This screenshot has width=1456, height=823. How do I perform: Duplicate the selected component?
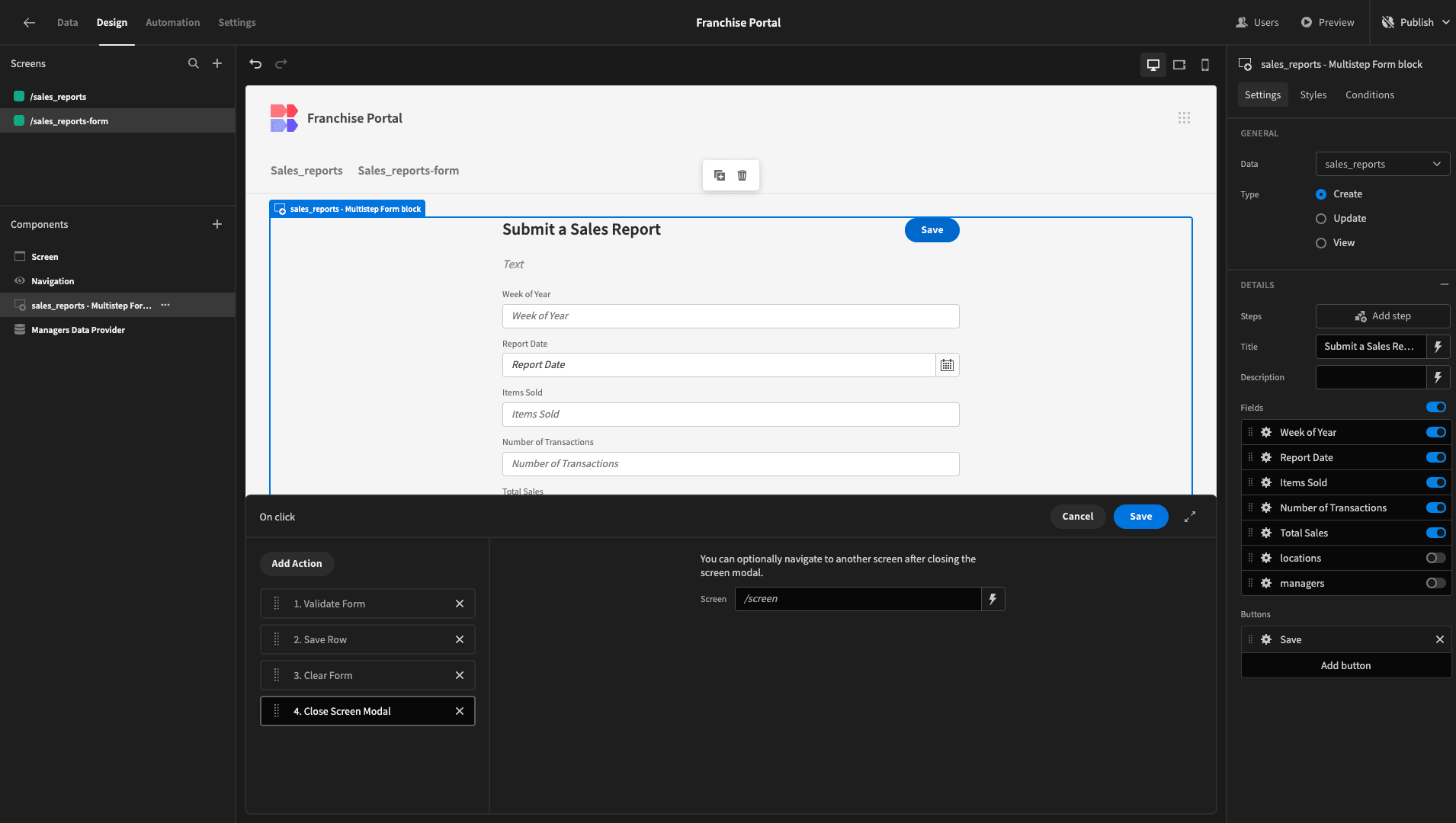click(x=720, y=175)
